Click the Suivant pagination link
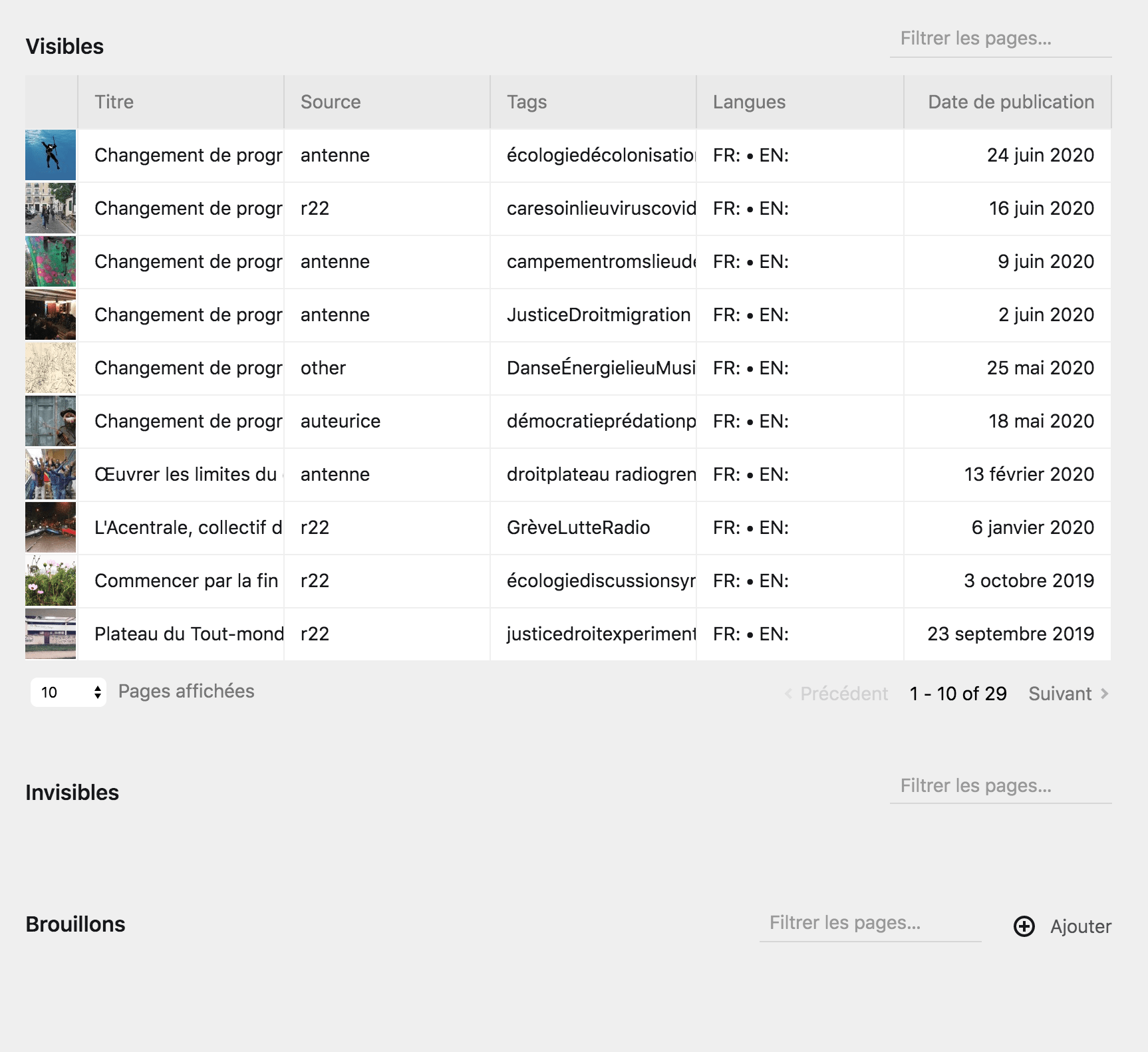This screenshot has height=1052, width=1148. (1062, 694)
